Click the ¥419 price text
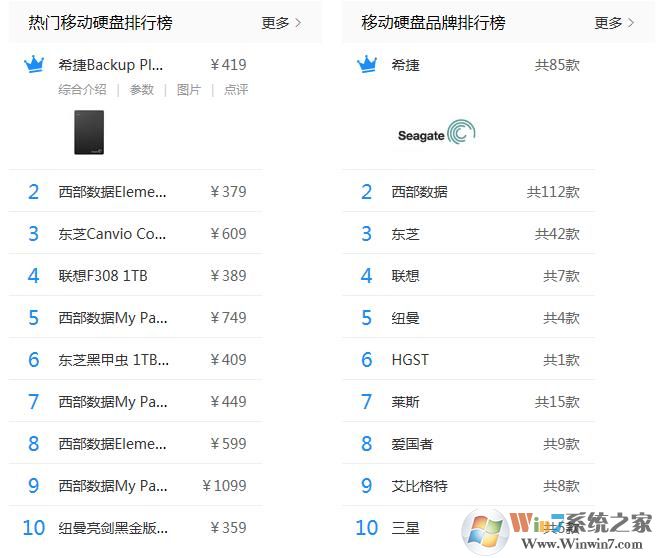This screenshot has height=558, width=659. pyautogui.click(x=228, y=65)
